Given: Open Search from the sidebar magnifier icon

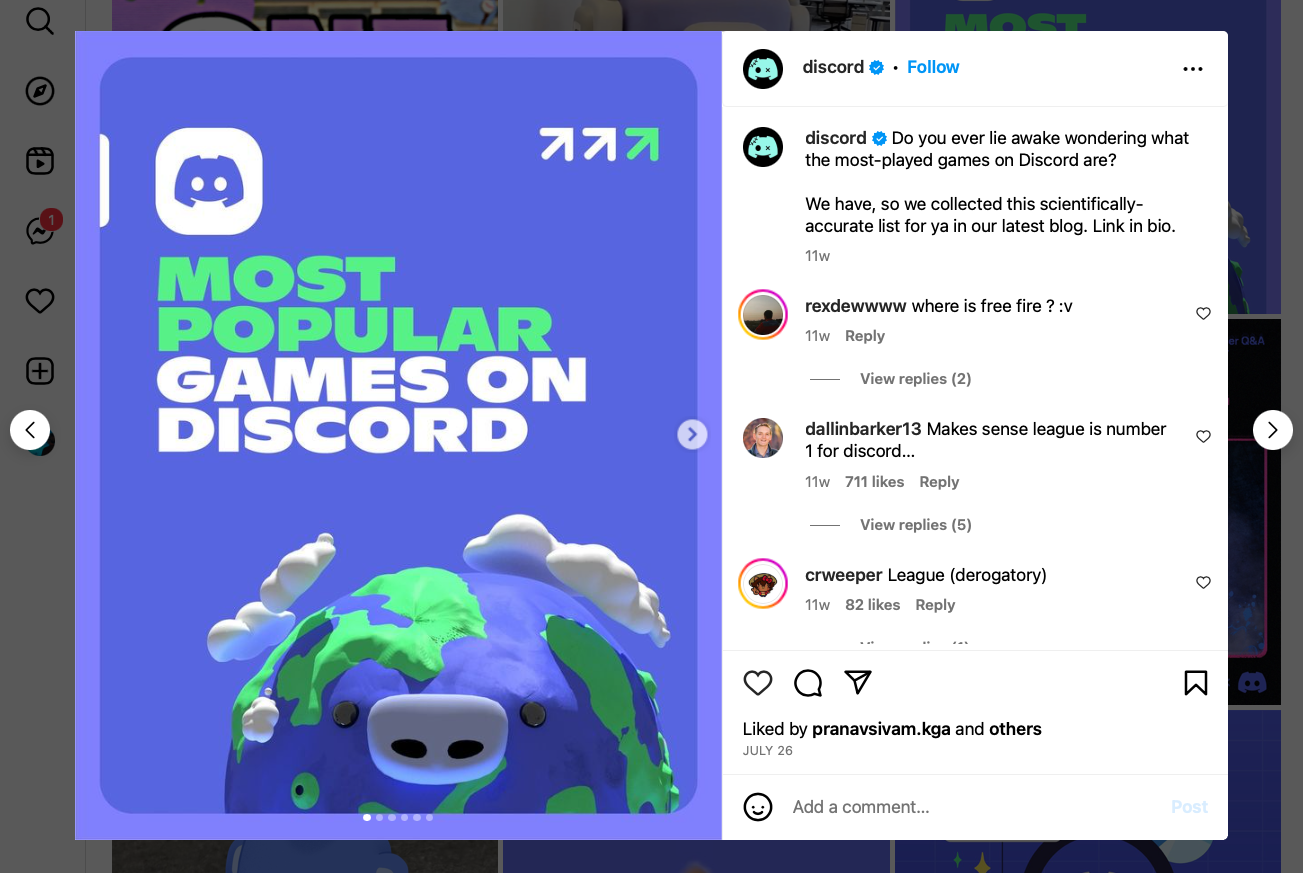Looking at the screenshot, I should point(40,20).
